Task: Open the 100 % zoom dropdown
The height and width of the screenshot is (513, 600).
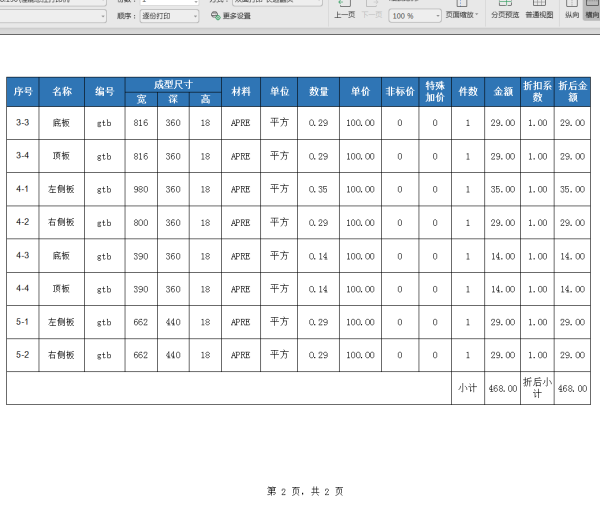Action: click(x=415, y=16)
